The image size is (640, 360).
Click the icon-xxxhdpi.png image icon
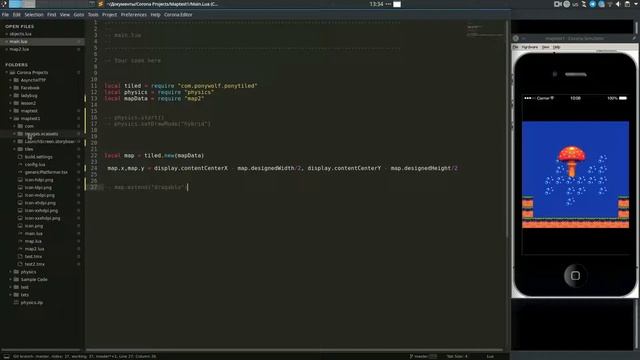(20, 218)
